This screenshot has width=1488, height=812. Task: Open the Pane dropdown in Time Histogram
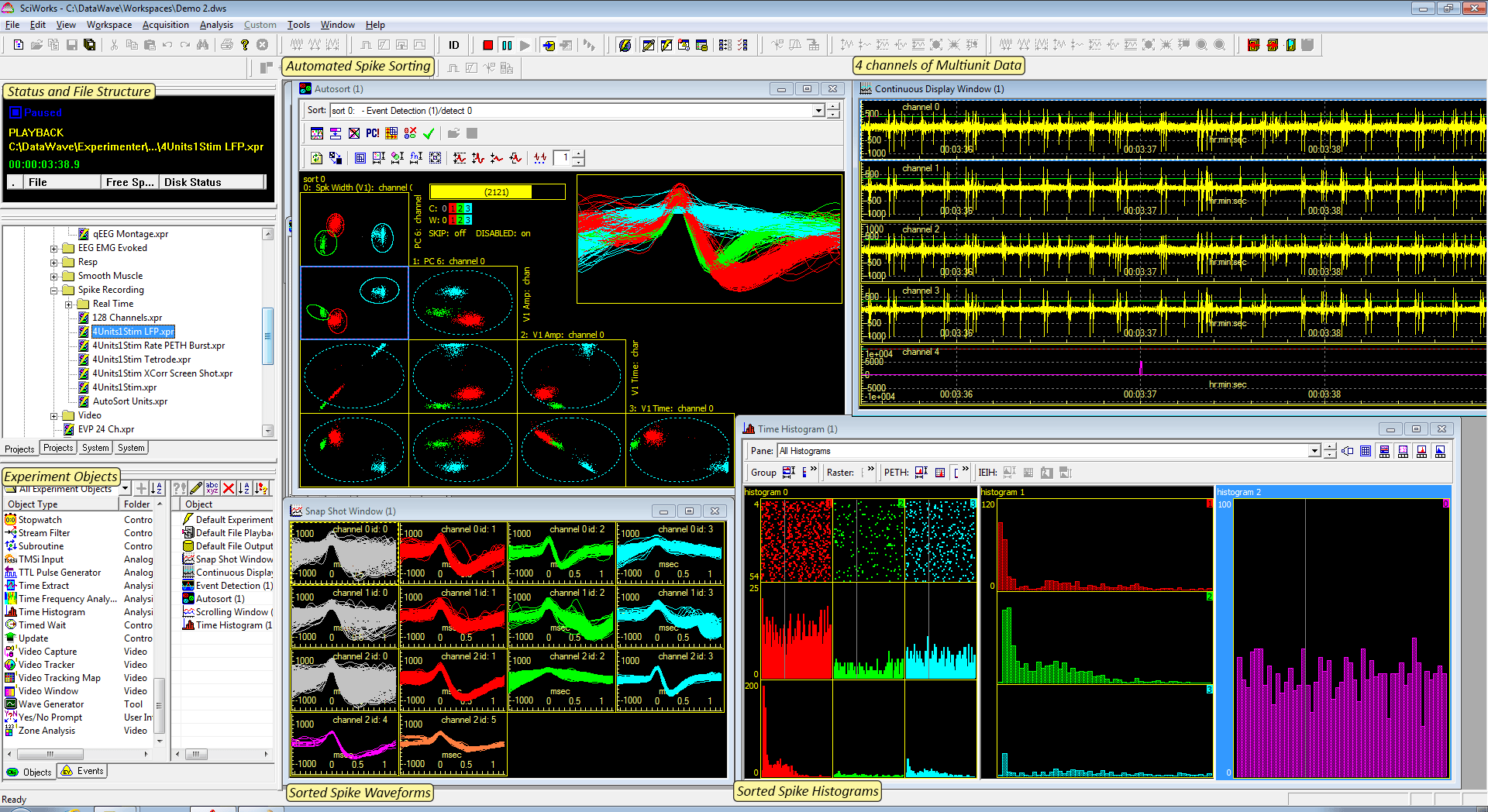click(1314, 451)
